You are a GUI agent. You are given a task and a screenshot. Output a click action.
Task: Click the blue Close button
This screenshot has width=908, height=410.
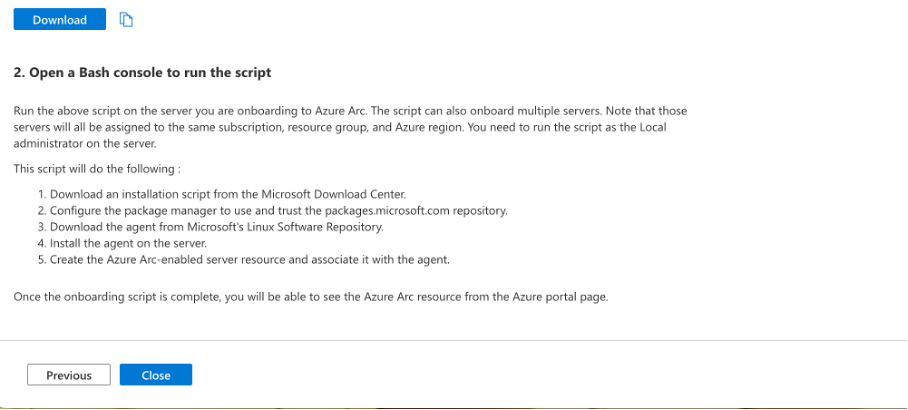click(x=156, y=375)
